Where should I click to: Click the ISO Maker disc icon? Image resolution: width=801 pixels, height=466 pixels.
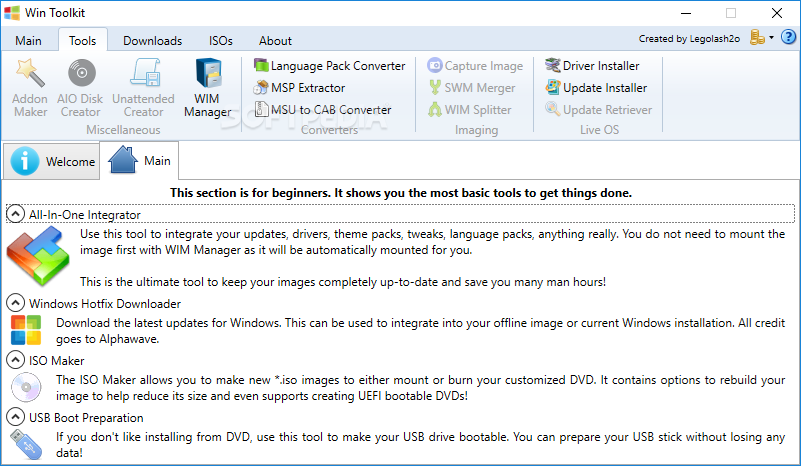click(x=26, y=387)
